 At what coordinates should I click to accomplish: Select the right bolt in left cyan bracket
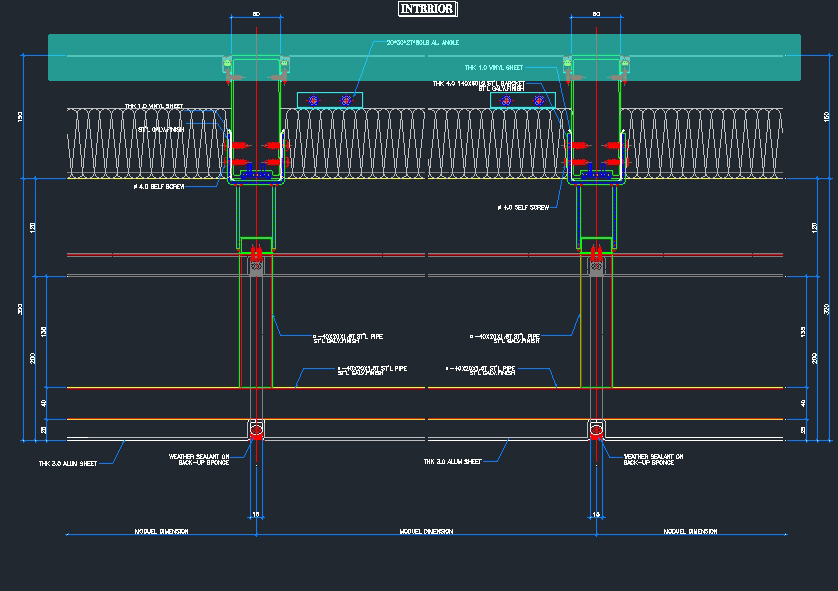pos(346,100)
